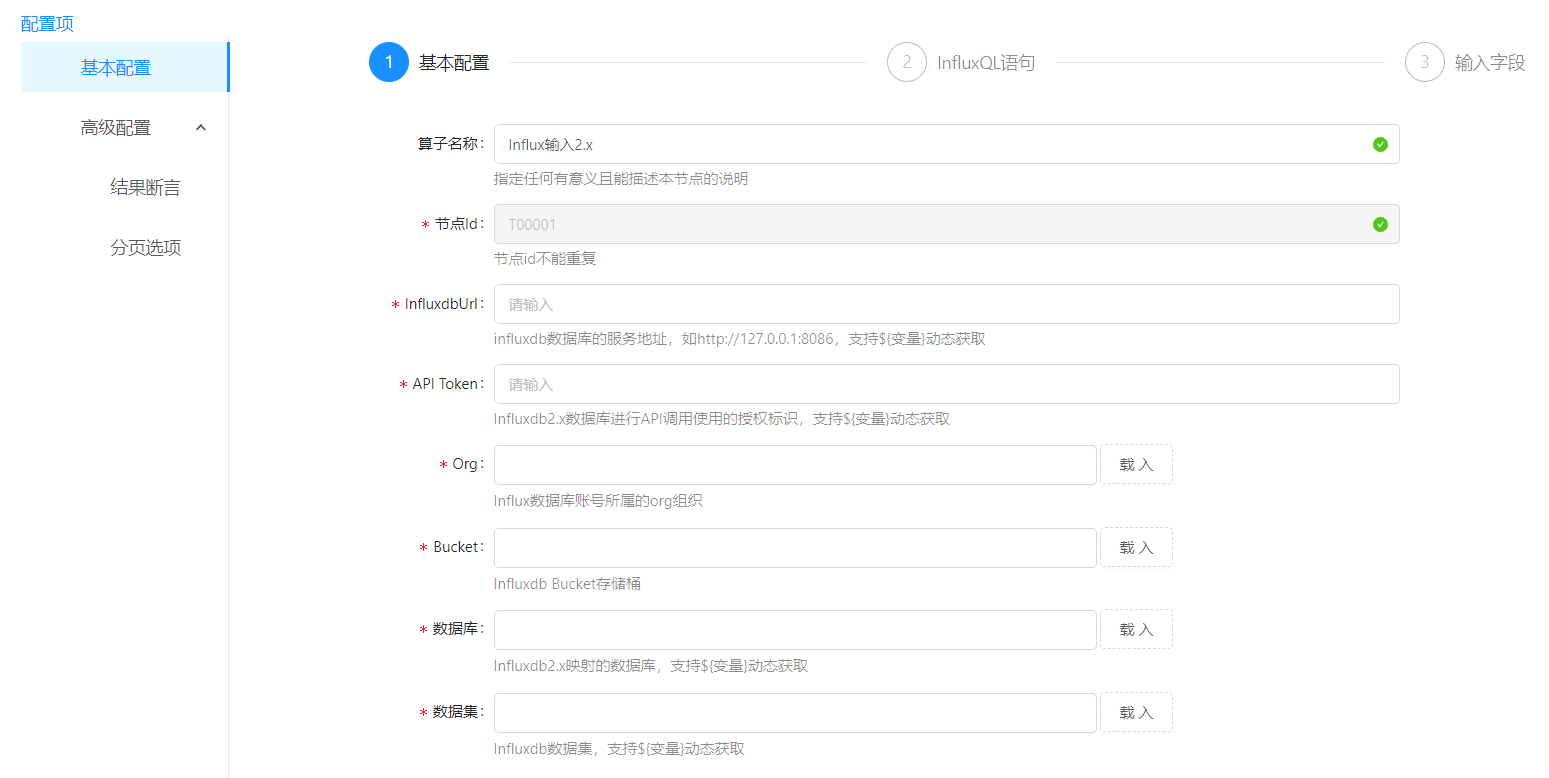Select 基本配置 in the left sidebar
This screenshot has width=1549, height=778.
pos(116,68)
